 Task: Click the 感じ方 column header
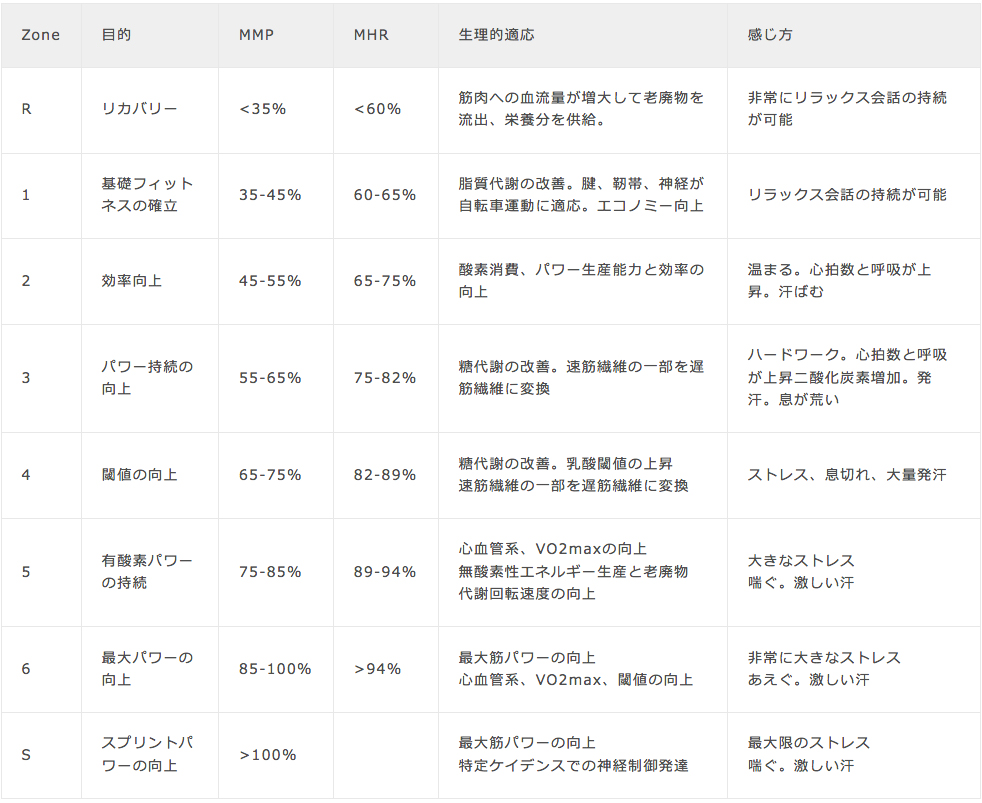pyautogui.click(x=770, y=35)
